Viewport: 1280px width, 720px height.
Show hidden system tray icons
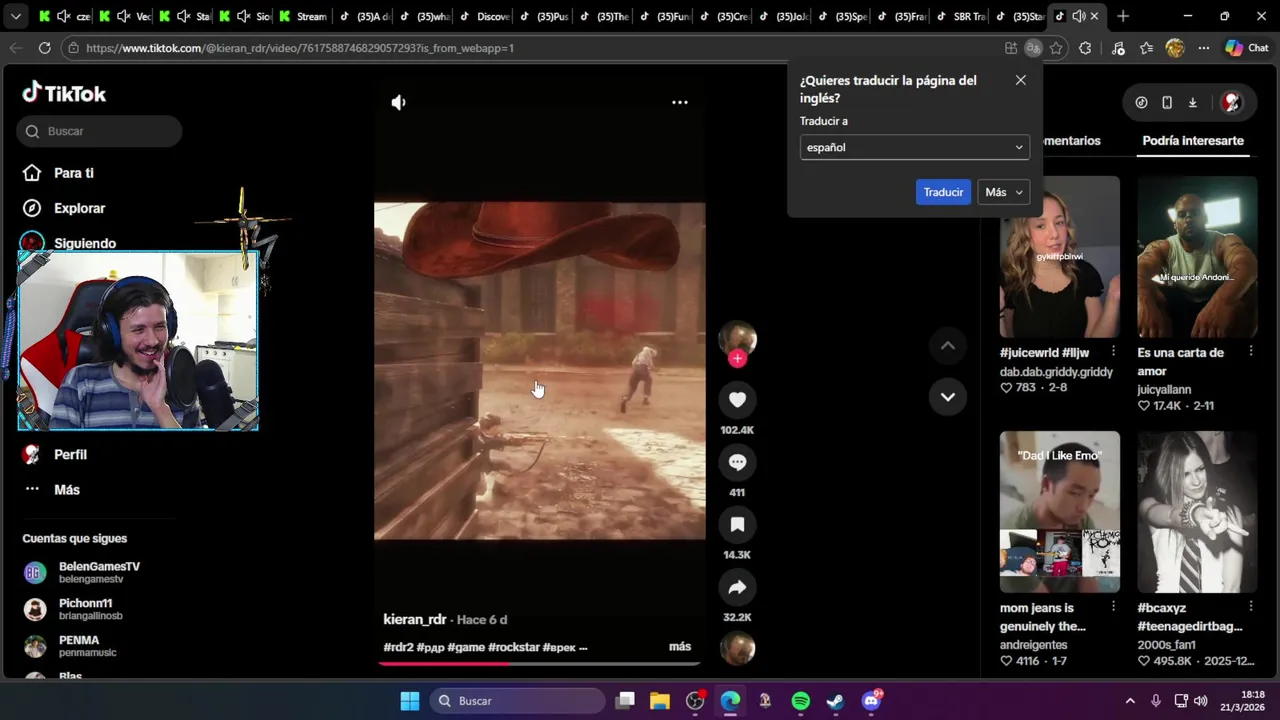coord(1130,701)
